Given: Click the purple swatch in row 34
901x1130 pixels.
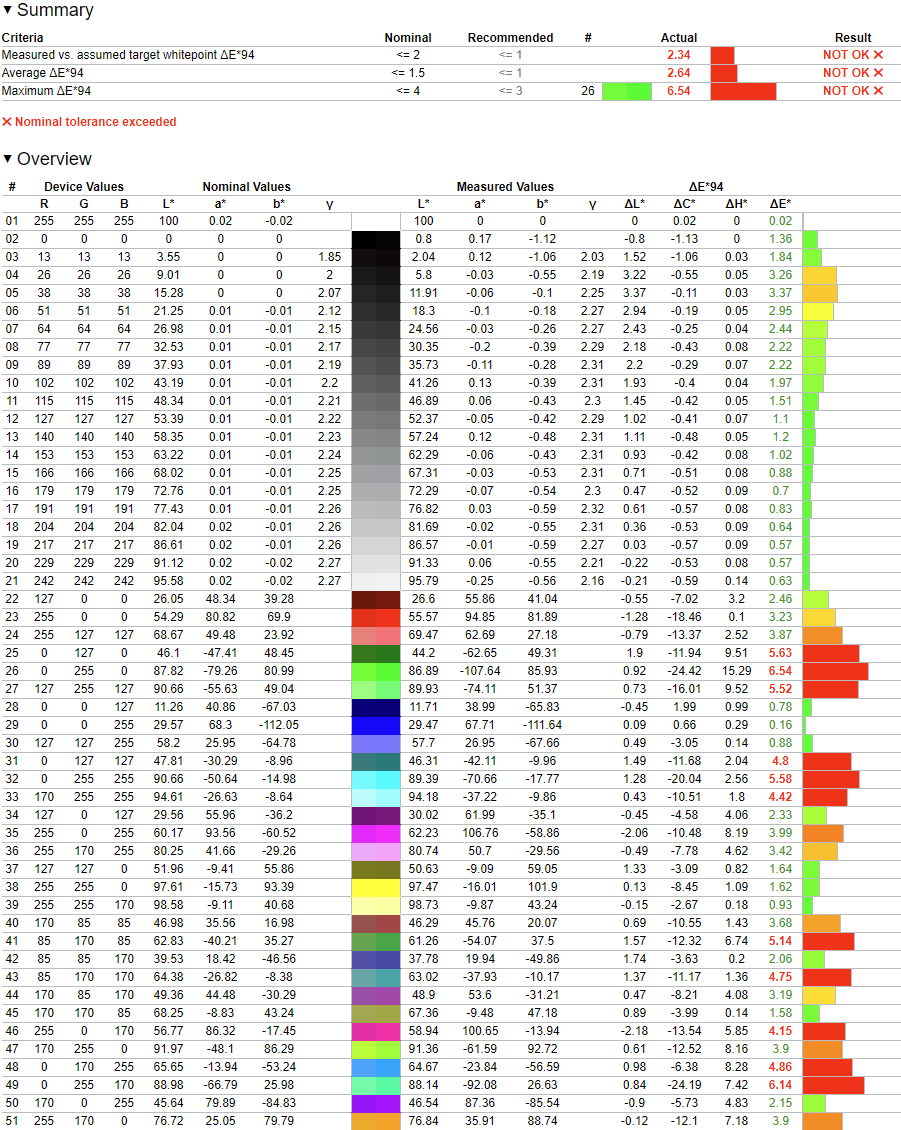Looking at the screenshot, I should (376, 815).
